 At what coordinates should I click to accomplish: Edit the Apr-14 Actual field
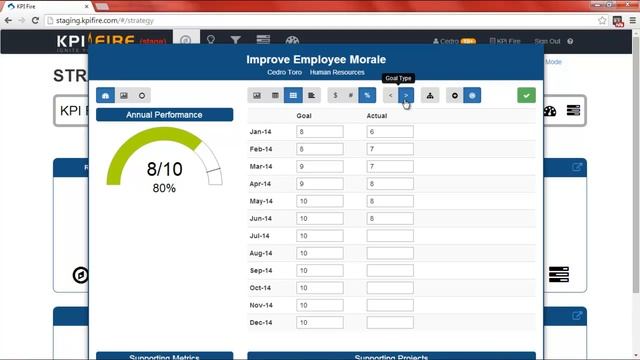[x=390, y=184]
